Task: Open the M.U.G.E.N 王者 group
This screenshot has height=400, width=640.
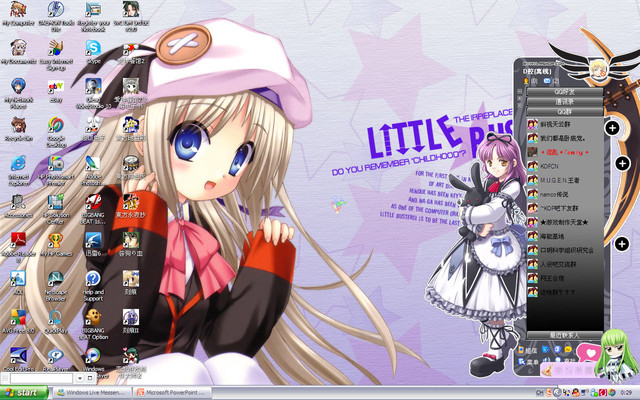Action: pyautogui.click(x=564, y=180)
